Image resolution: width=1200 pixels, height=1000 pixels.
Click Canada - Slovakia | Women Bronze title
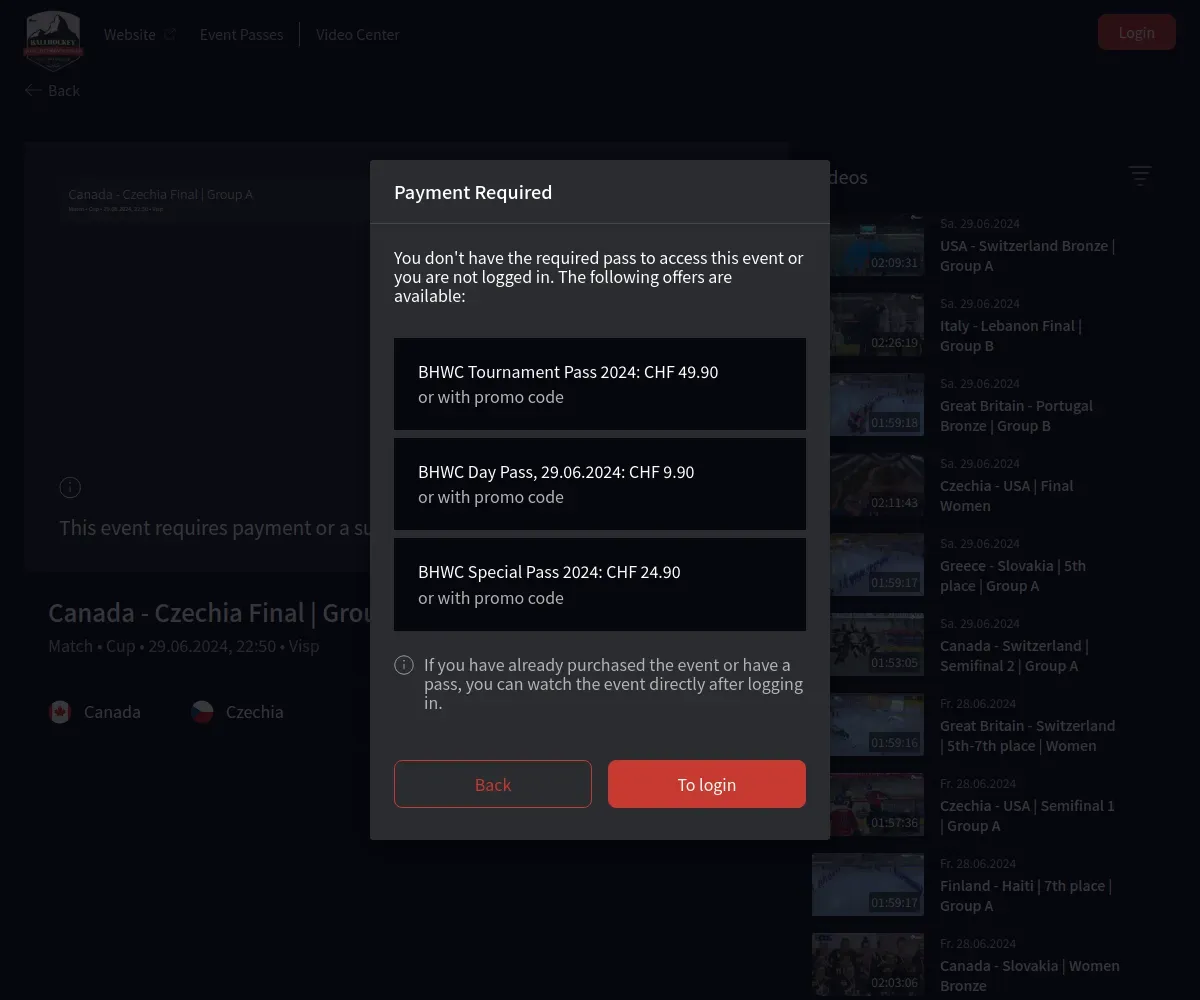pos(1030,976)
